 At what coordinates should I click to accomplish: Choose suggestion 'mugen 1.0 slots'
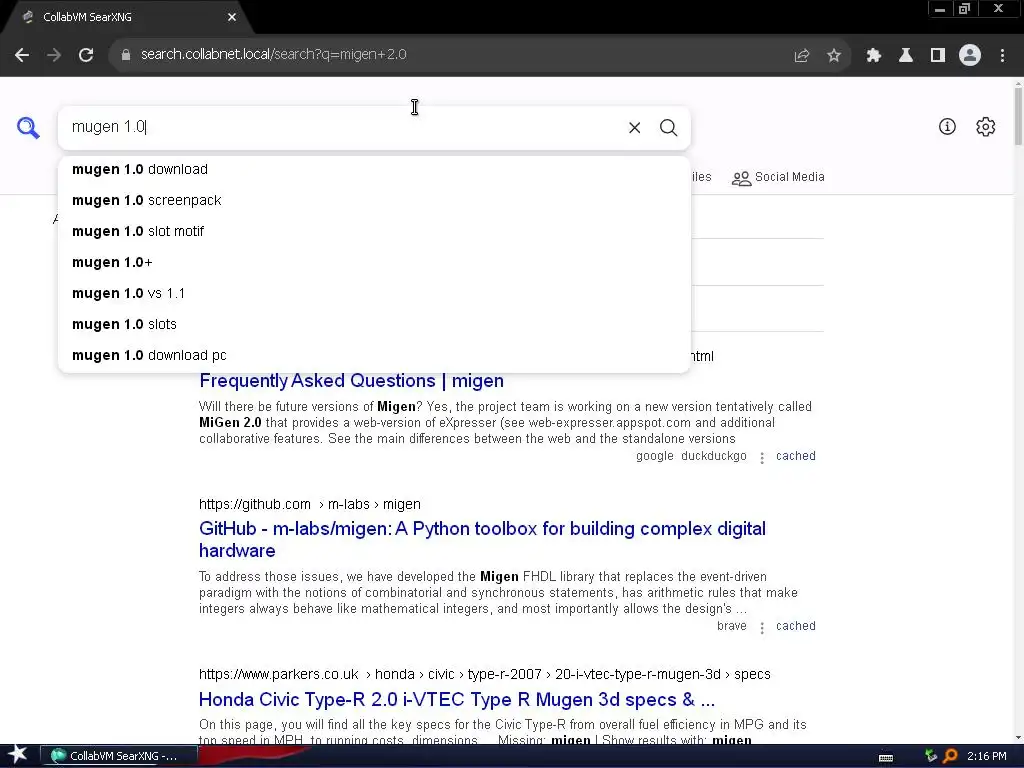click(374, 325)
